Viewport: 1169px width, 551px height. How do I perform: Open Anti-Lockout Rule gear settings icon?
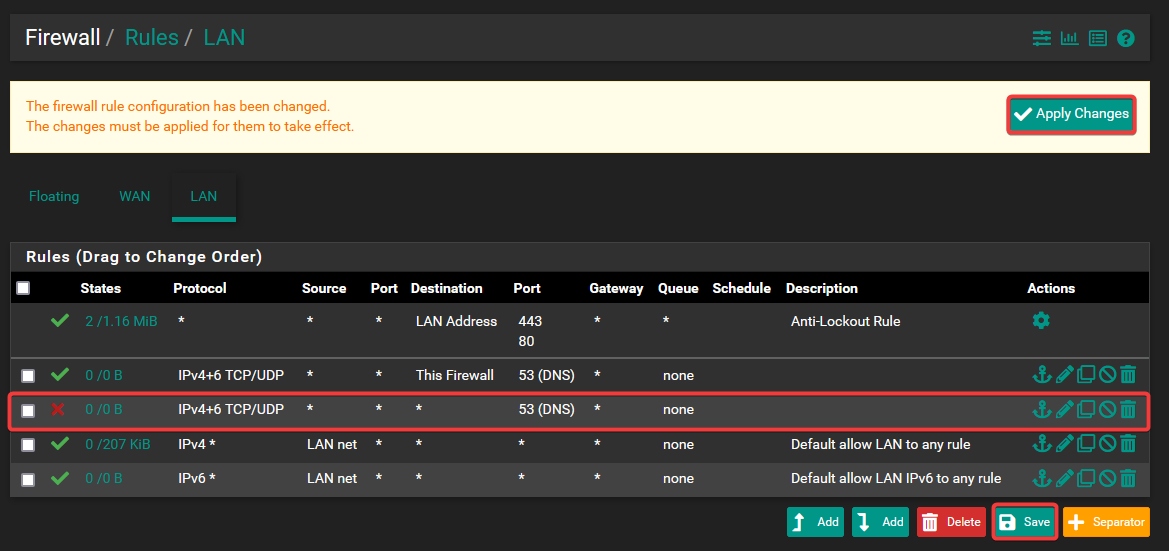(x=1041, y=321)
